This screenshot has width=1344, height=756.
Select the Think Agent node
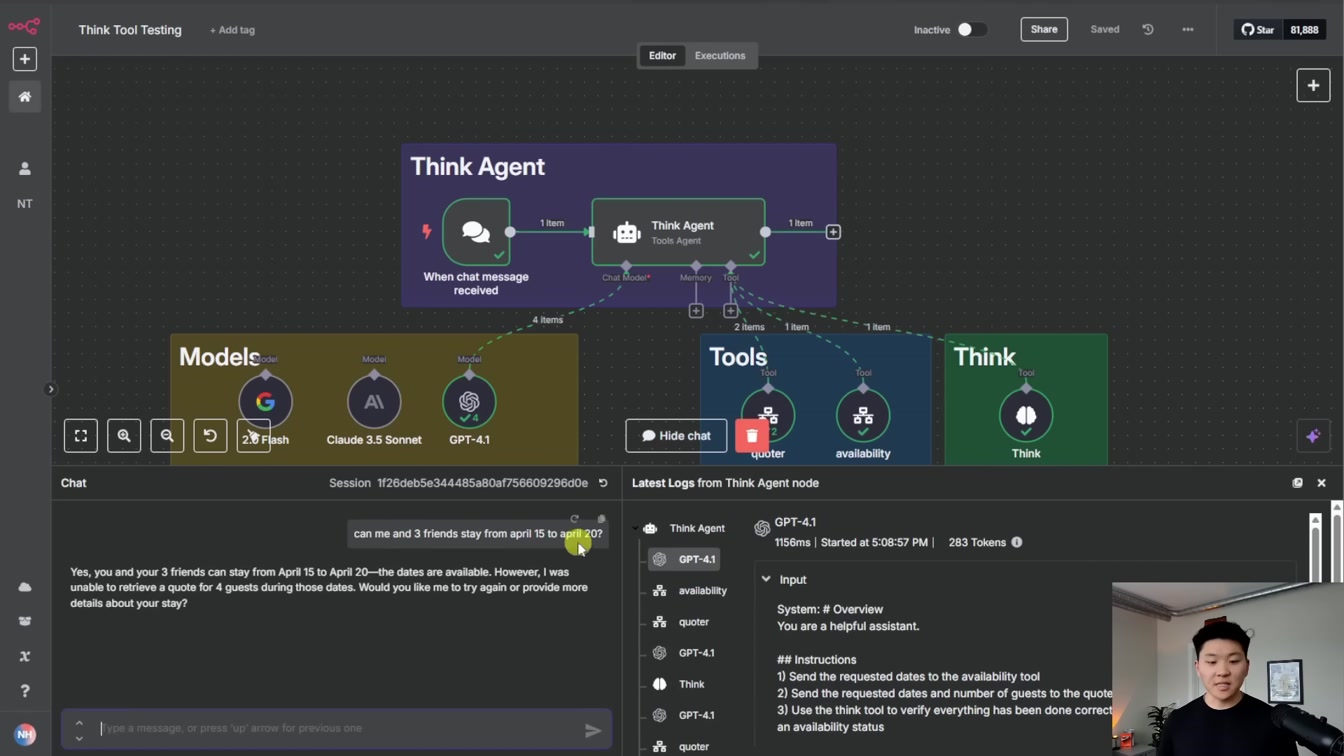pos(678,232)
